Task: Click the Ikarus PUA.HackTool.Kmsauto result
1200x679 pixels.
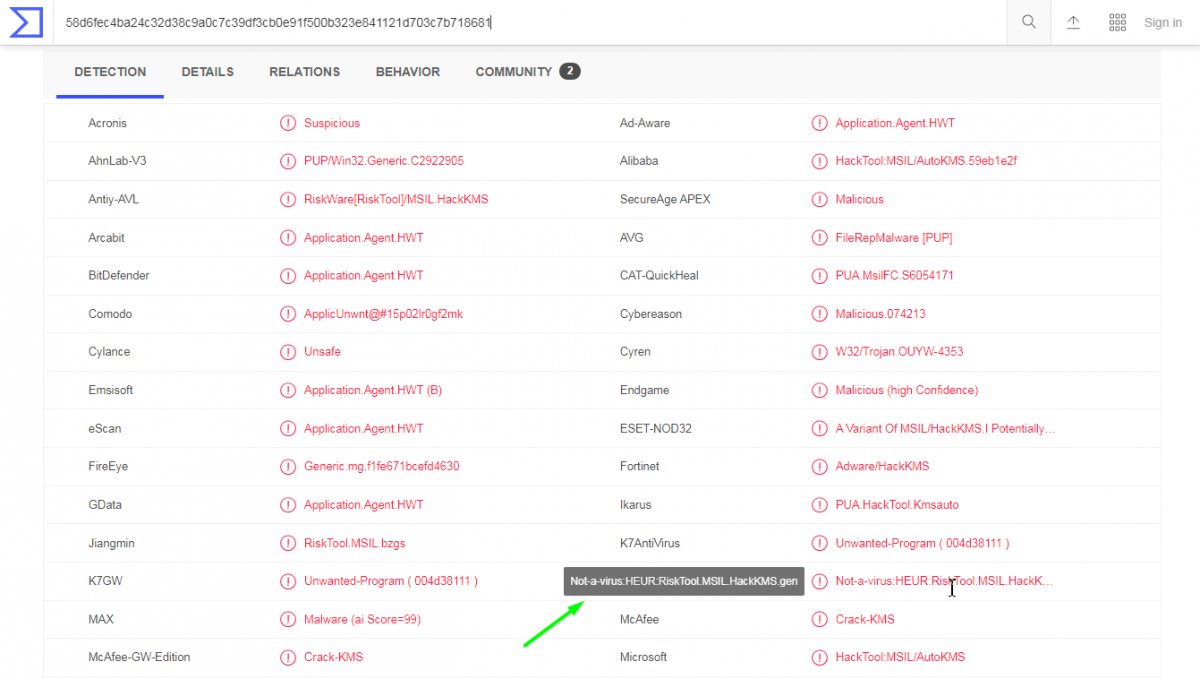Action: [897, 505]
